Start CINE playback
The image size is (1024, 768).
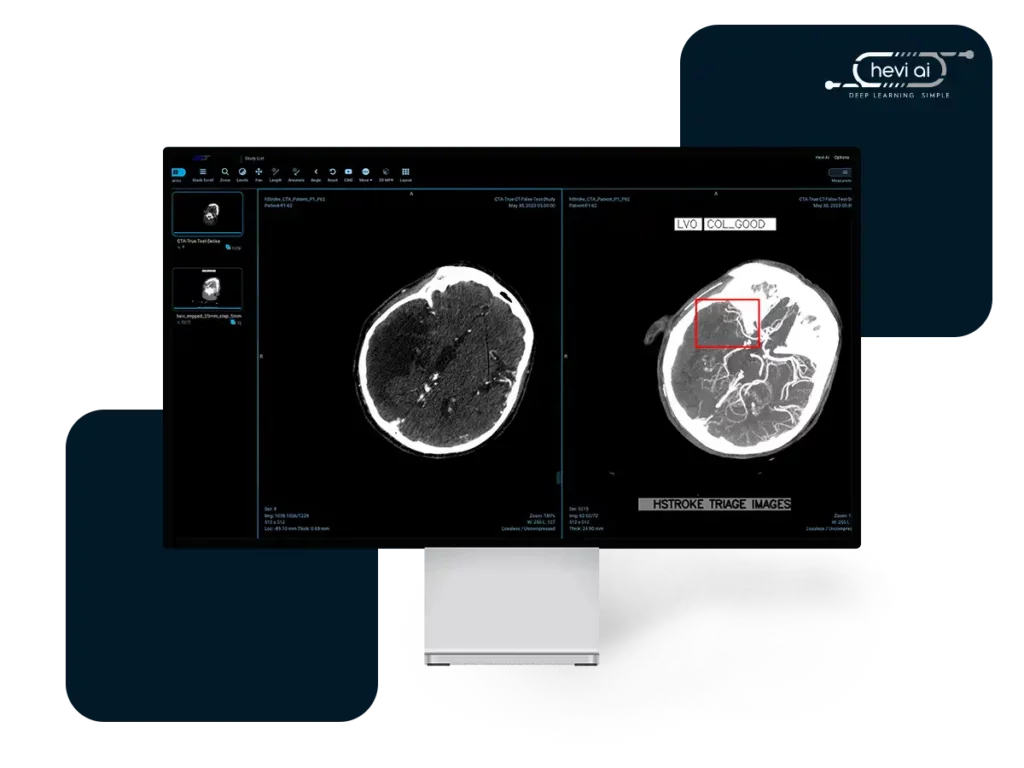click(349, 174)
